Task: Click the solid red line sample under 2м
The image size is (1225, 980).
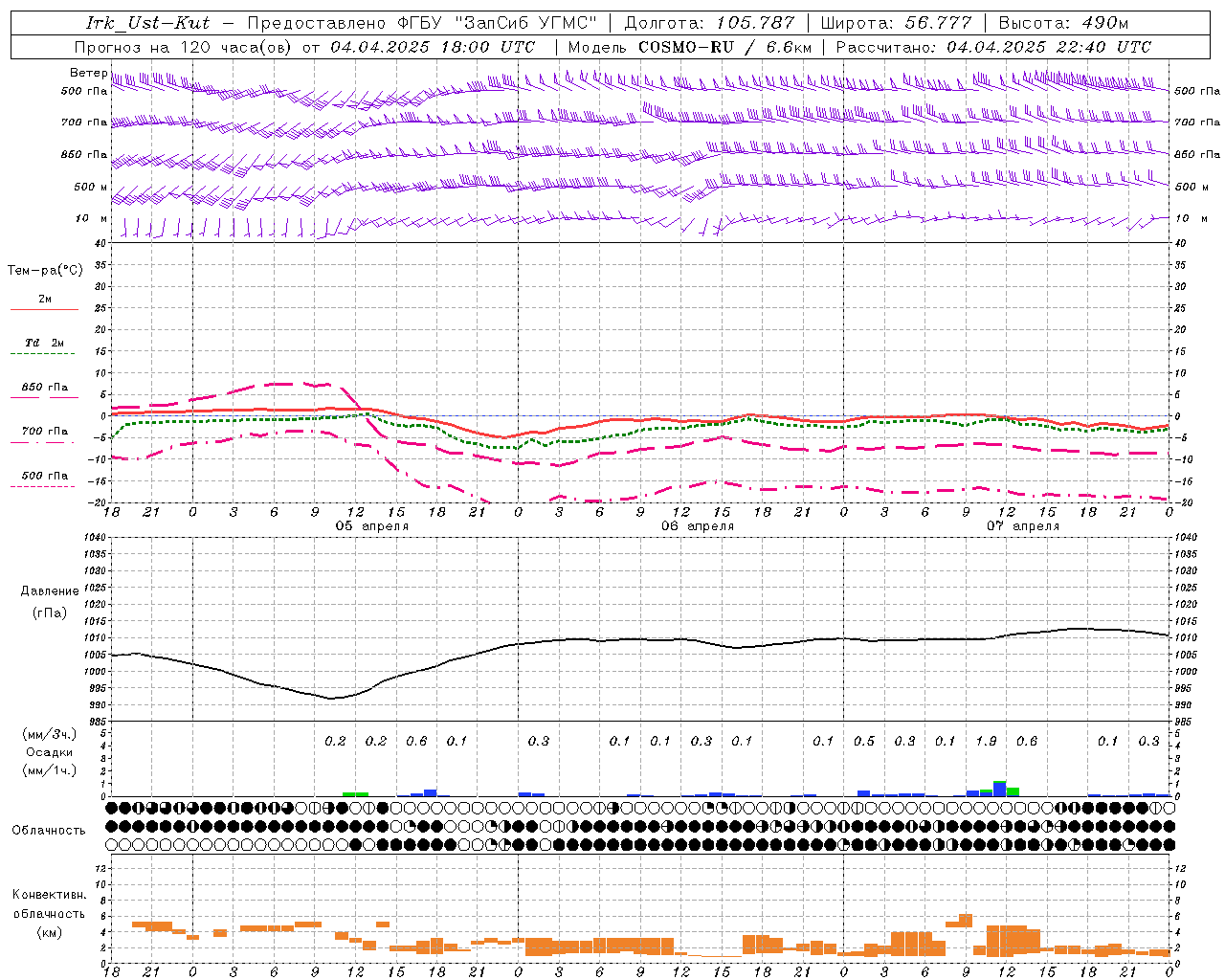Action: pos(45,309)
